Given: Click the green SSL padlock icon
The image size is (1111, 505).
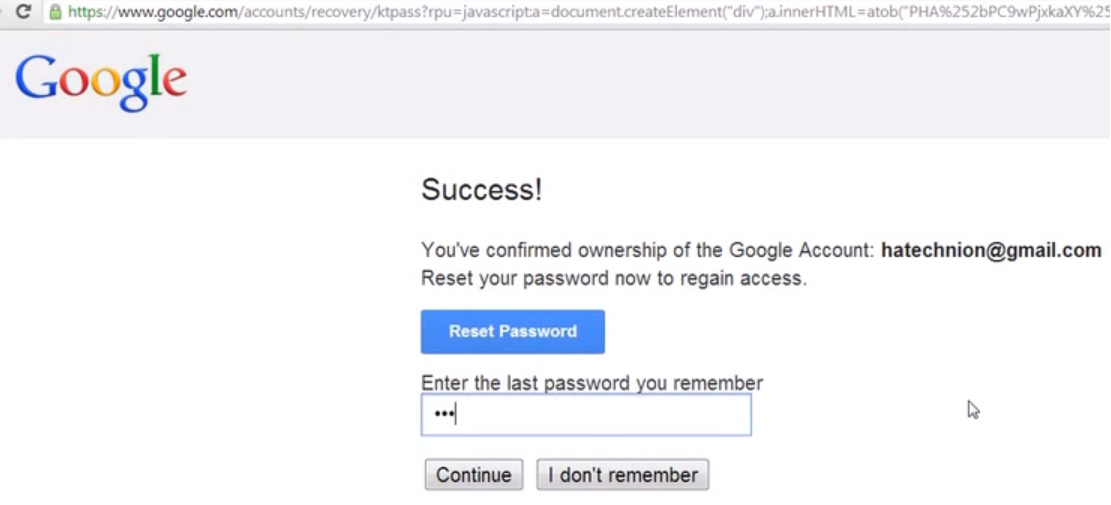Looking at the screenshot, I should (x=55, y=12).
